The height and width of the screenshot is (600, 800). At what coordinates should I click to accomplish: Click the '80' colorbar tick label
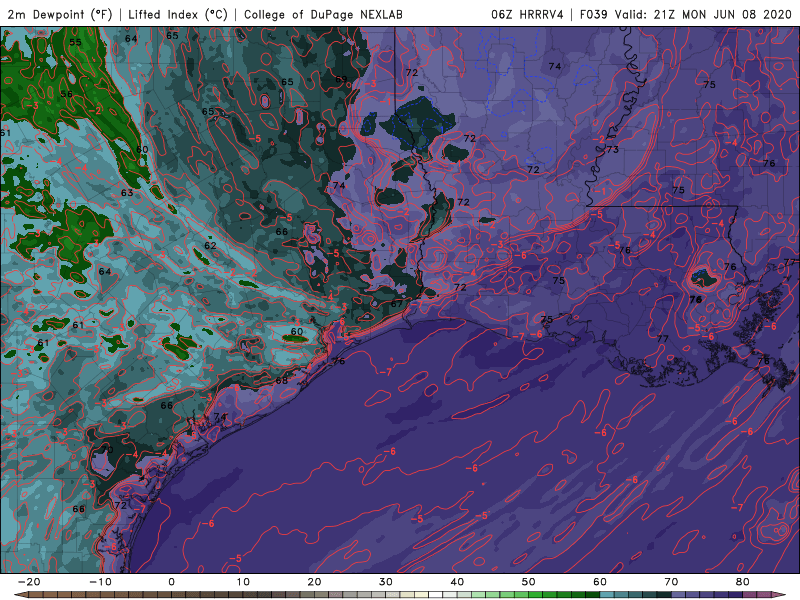pos(743,582)
